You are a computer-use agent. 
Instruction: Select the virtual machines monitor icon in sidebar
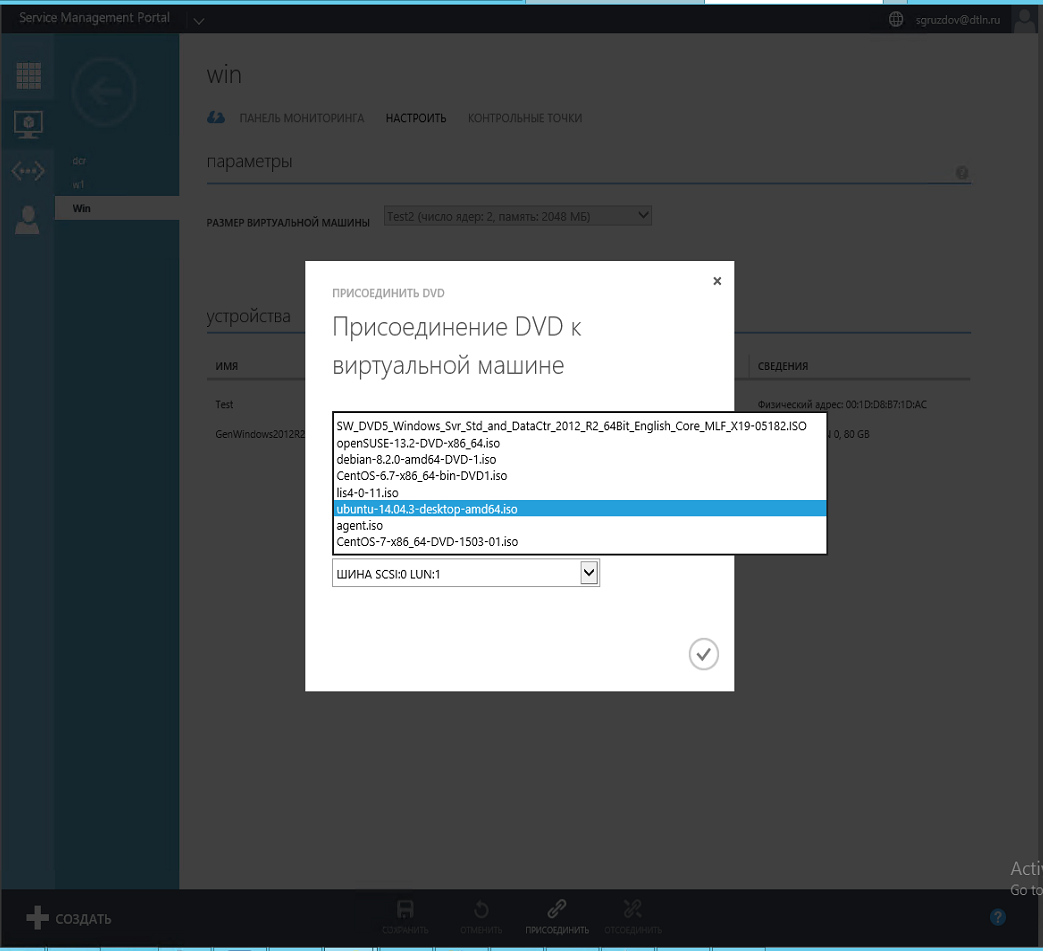[x=28, y=123]
